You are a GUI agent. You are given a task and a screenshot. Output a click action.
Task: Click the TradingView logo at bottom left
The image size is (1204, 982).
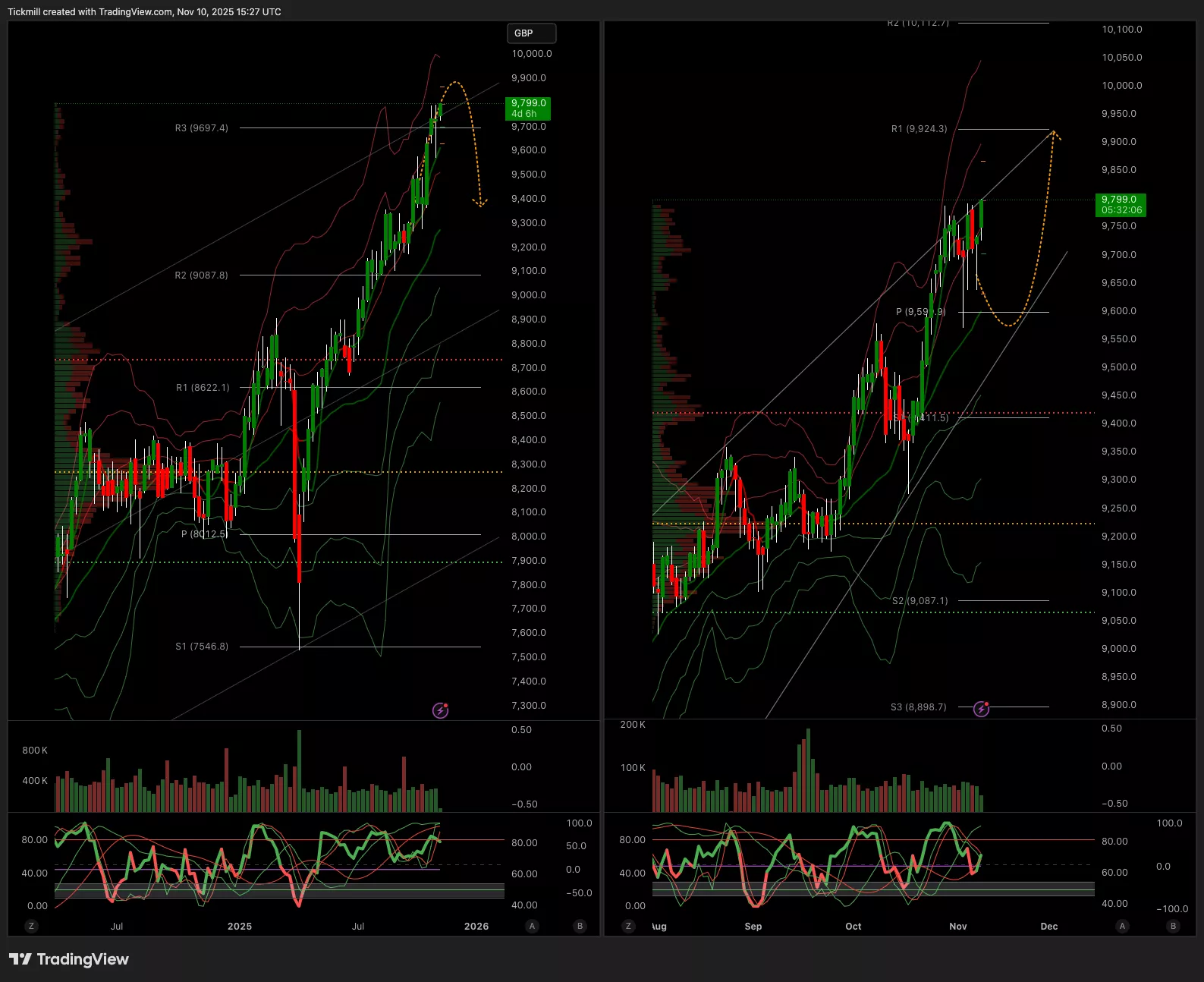click(69, 959)
